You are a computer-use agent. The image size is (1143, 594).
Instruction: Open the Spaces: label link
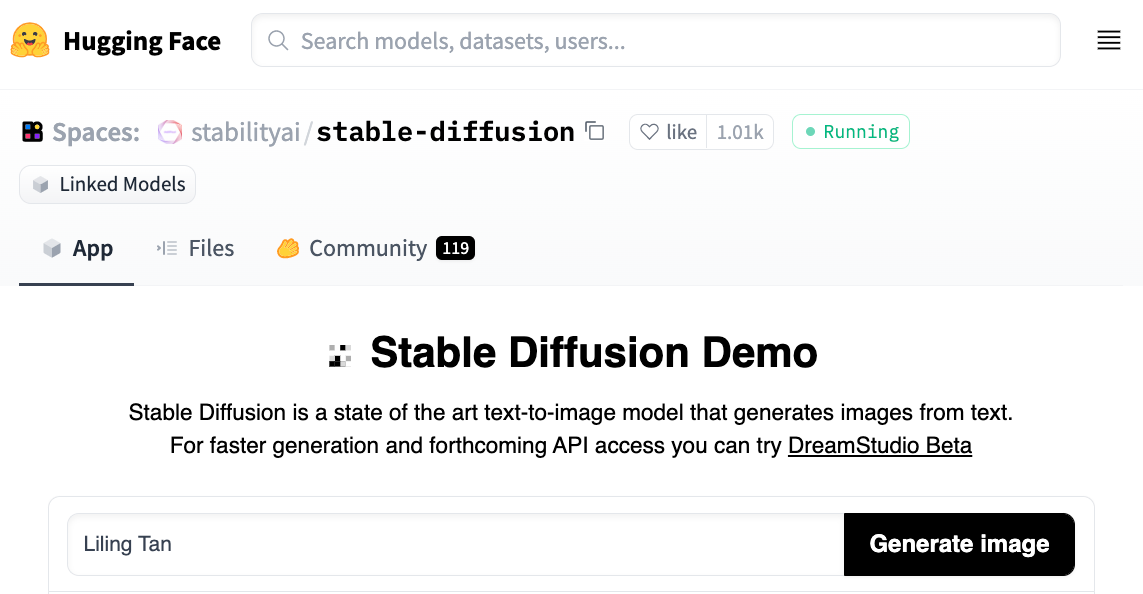click(95, 132)
